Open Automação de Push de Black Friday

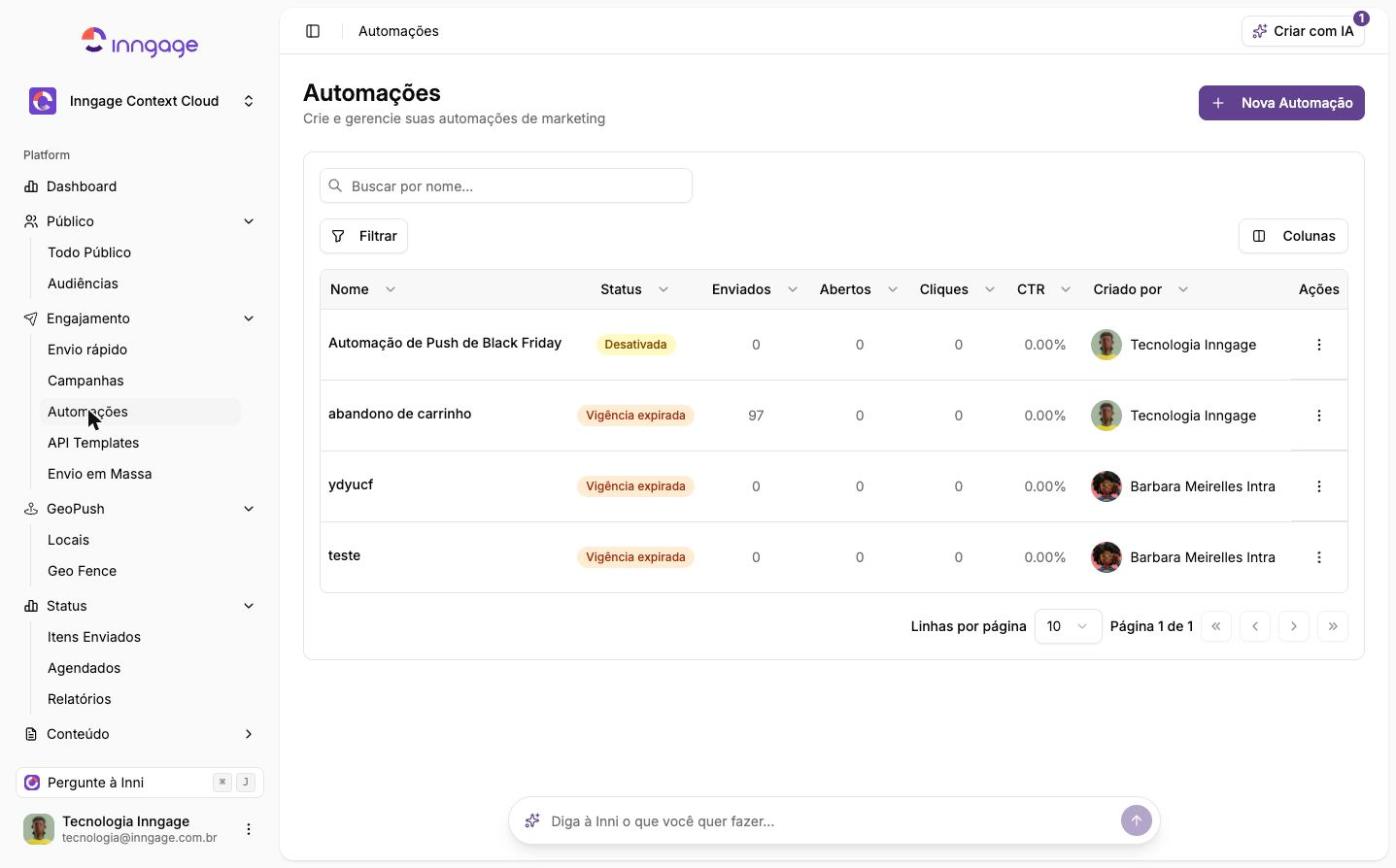[445, 342]
